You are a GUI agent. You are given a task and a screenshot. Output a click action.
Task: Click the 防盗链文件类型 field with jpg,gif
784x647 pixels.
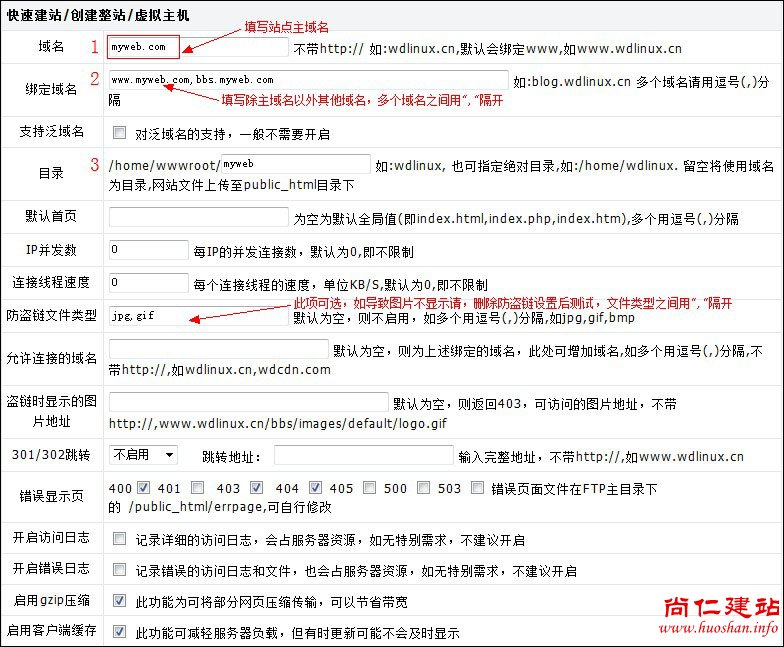[x=198, y=316]
